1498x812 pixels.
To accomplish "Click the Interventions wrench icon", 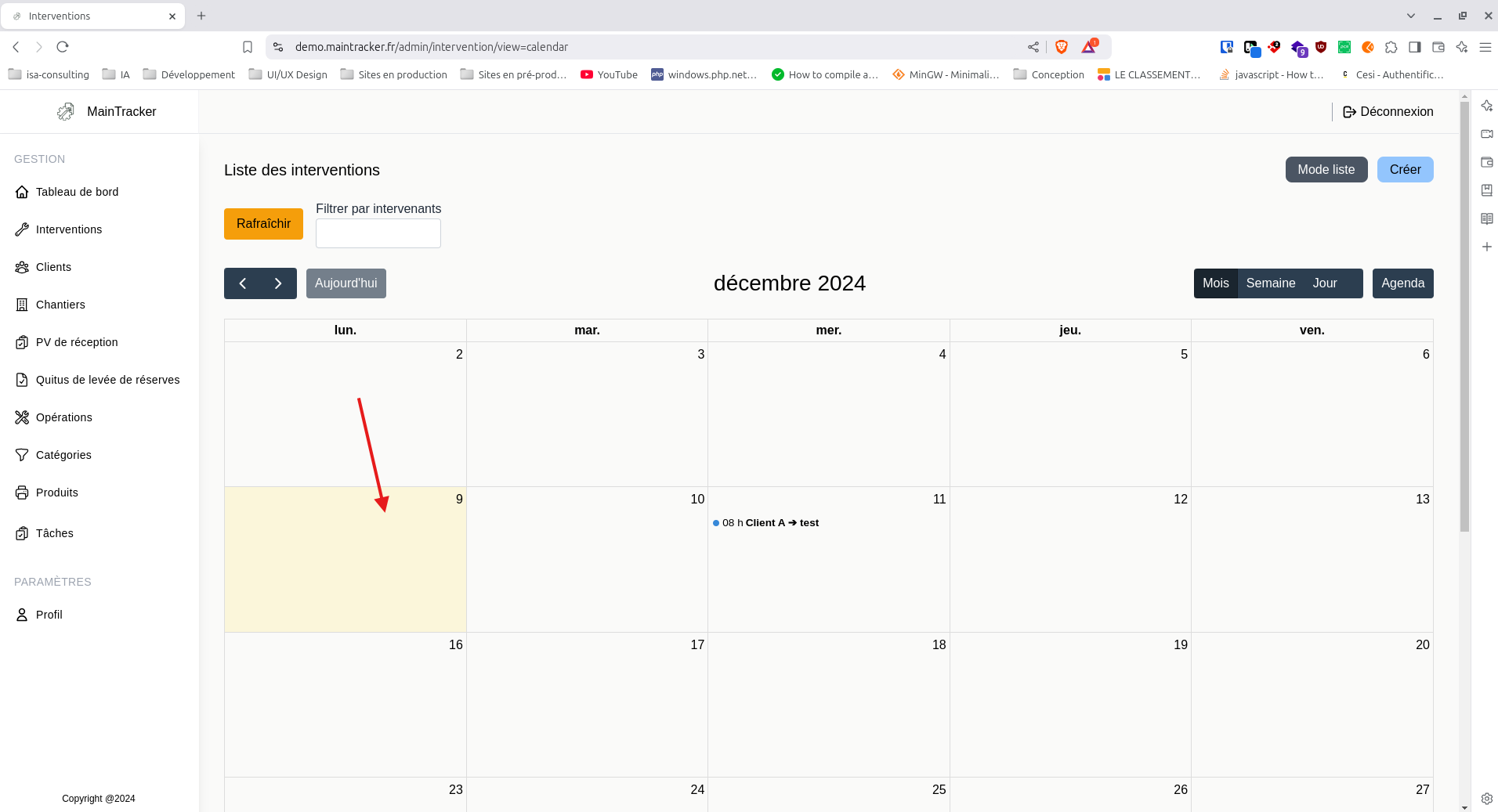I will pos(22,229).
